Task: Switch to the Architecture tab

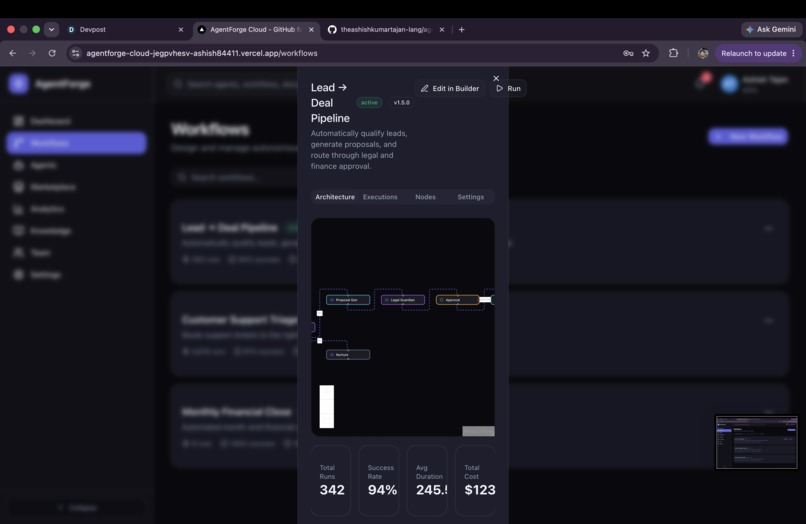Action: click(335, 197)
